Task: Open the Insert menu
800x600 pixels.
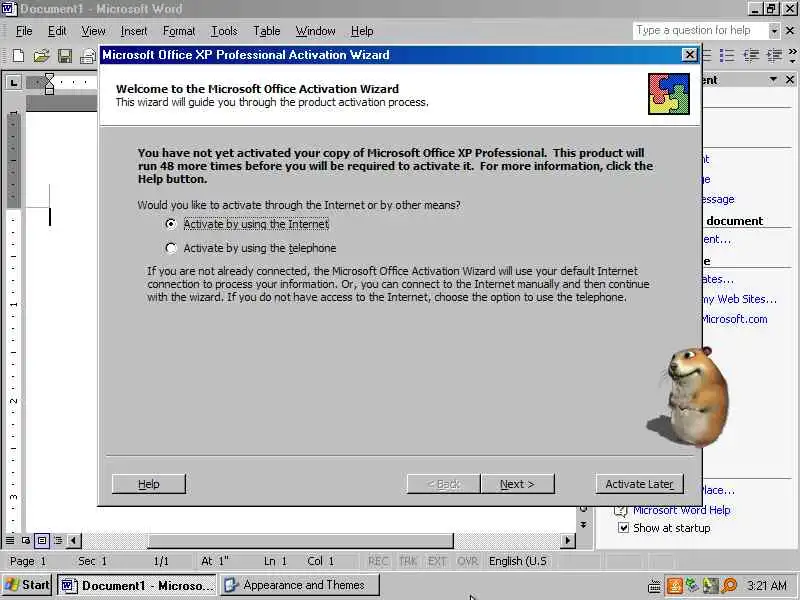Action: coord(134,31)
